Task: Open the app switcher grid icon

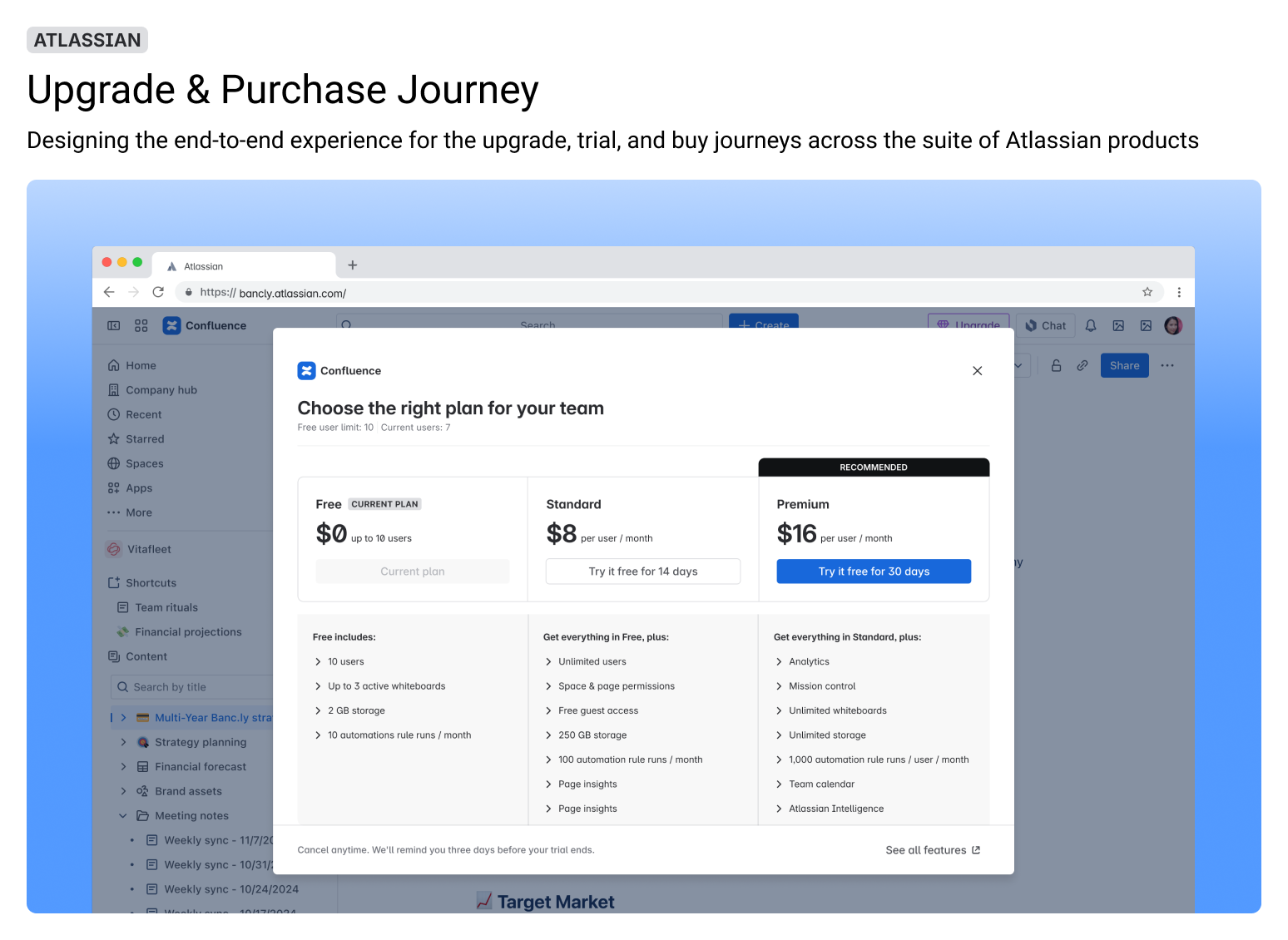Action: [141, 325]
